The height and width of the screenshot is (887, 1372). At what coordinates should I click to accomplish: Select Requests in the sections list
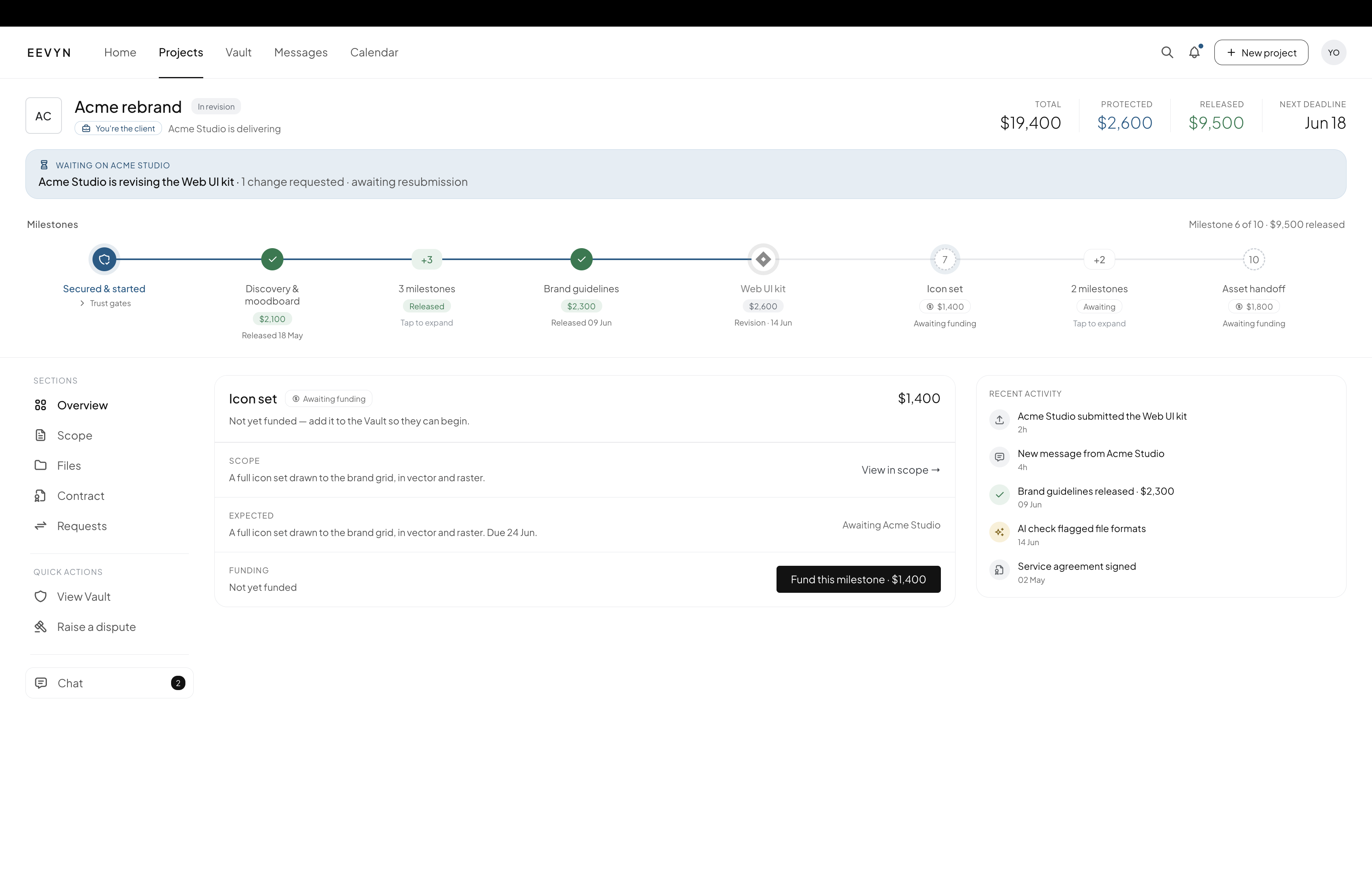pyautogui.click(x=110, y=526)
